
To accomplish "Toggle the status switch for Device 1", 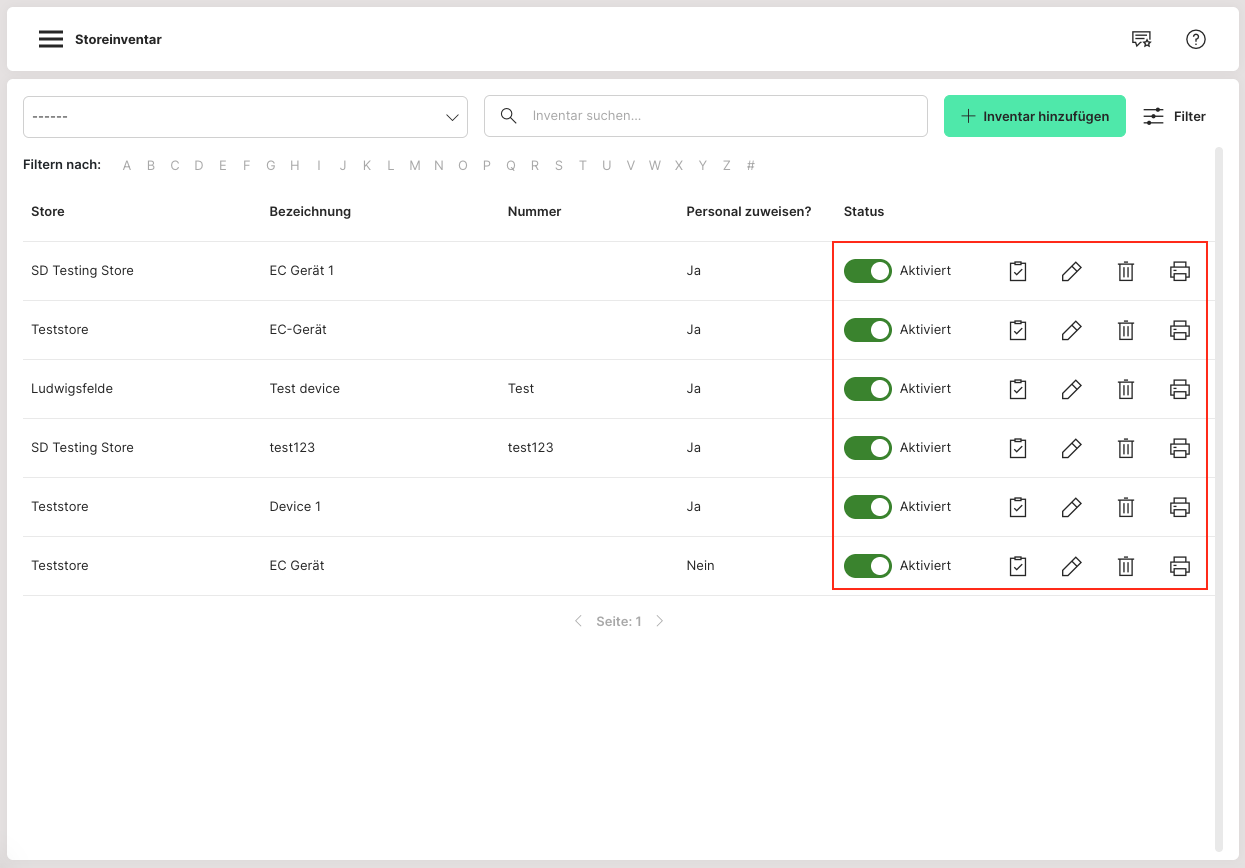I will click(x=867, y=507).
